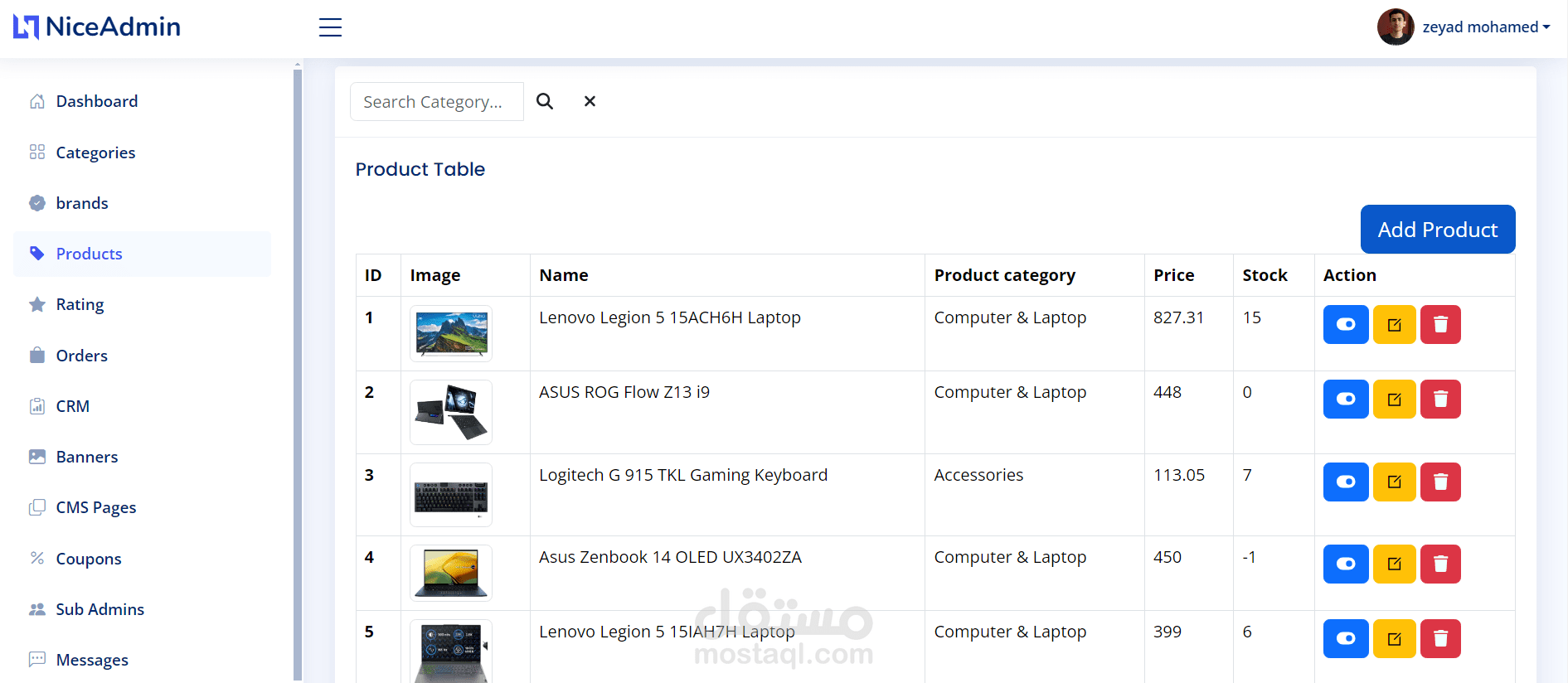
Task: Open CMS Pages in sidebar
Action: tap(142, 507)
